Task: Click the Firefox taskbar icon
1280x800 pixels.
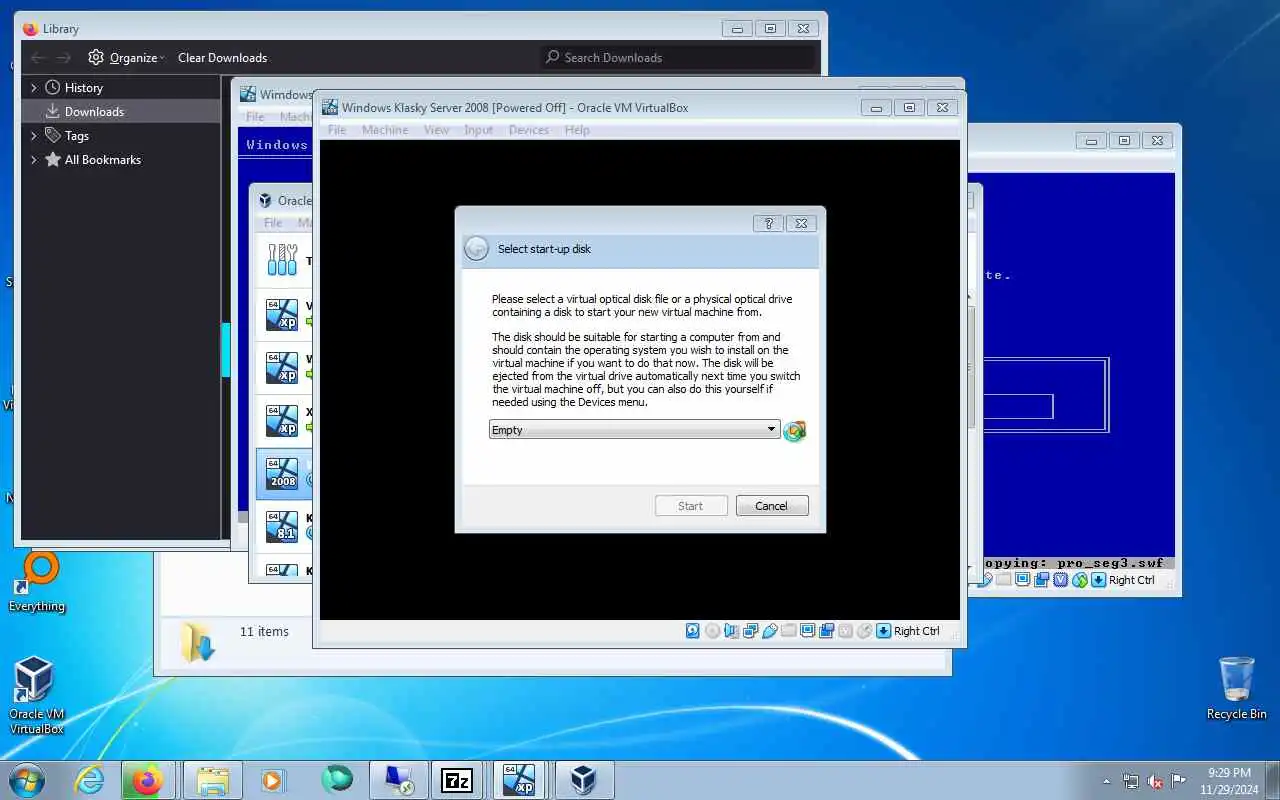Action: (148, 780)
